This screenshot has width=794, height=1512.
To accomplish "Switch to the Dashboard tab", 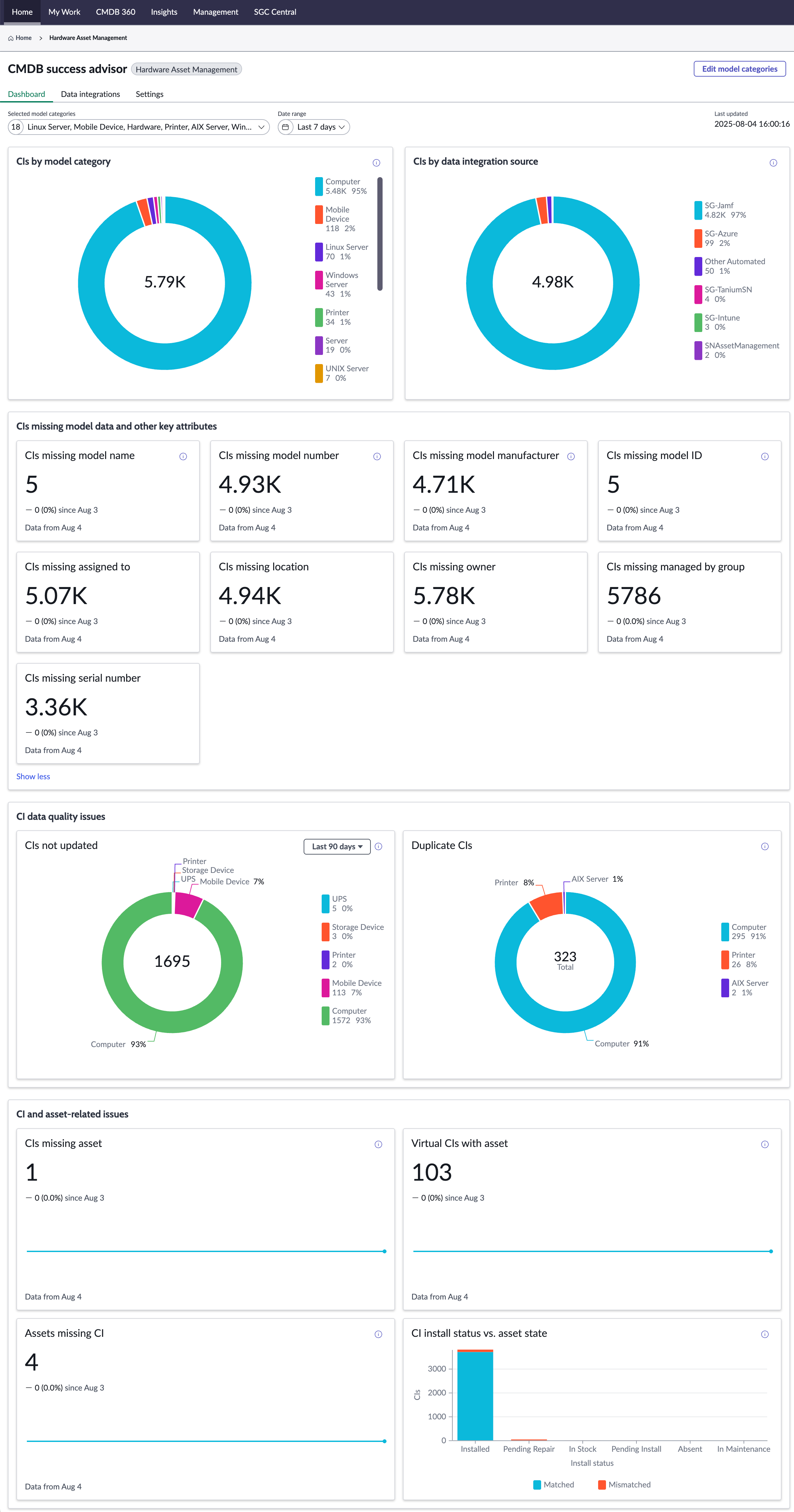I will 27,94.
